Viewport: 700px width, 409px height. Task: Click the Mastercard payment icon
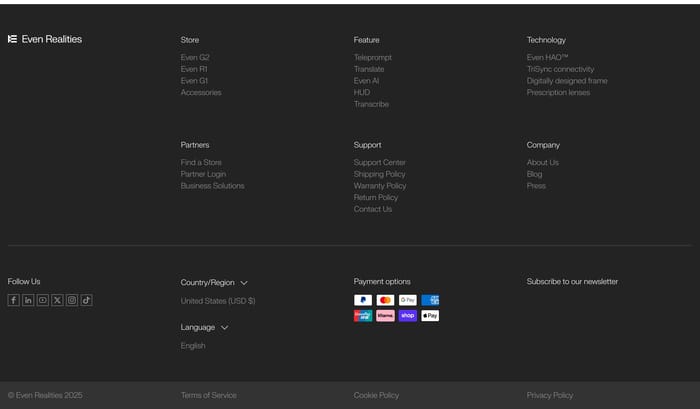tap(385, 300)
